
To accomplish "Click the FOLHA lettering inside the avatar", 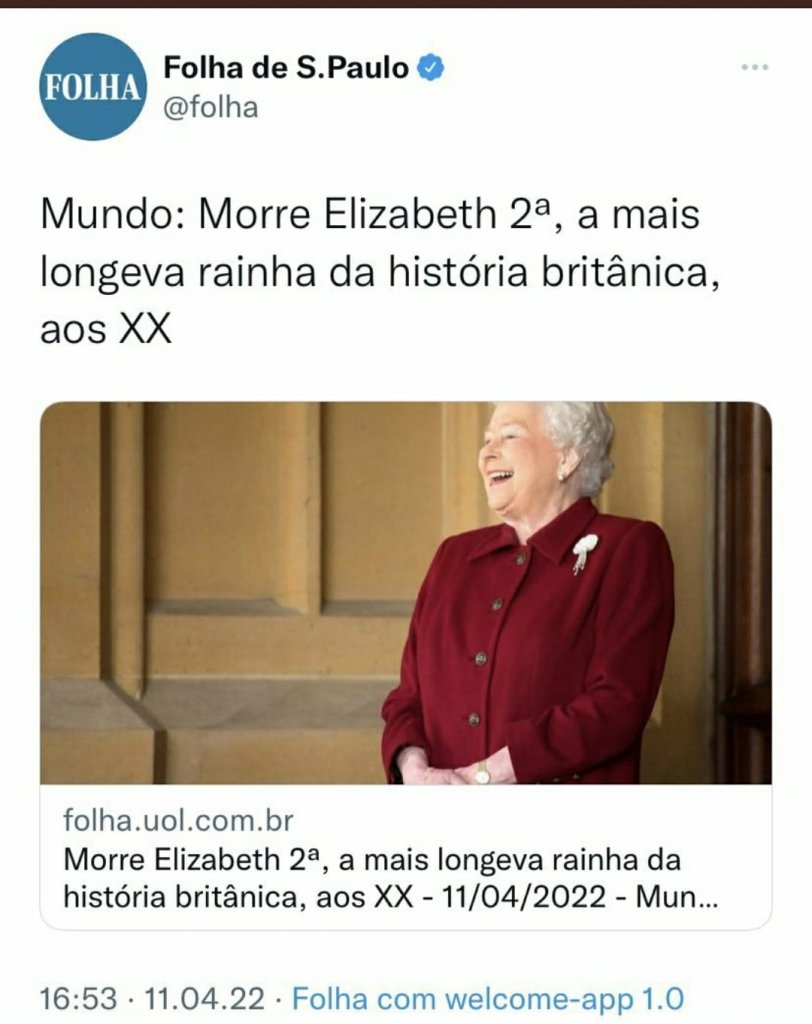I will coord(92,87).
